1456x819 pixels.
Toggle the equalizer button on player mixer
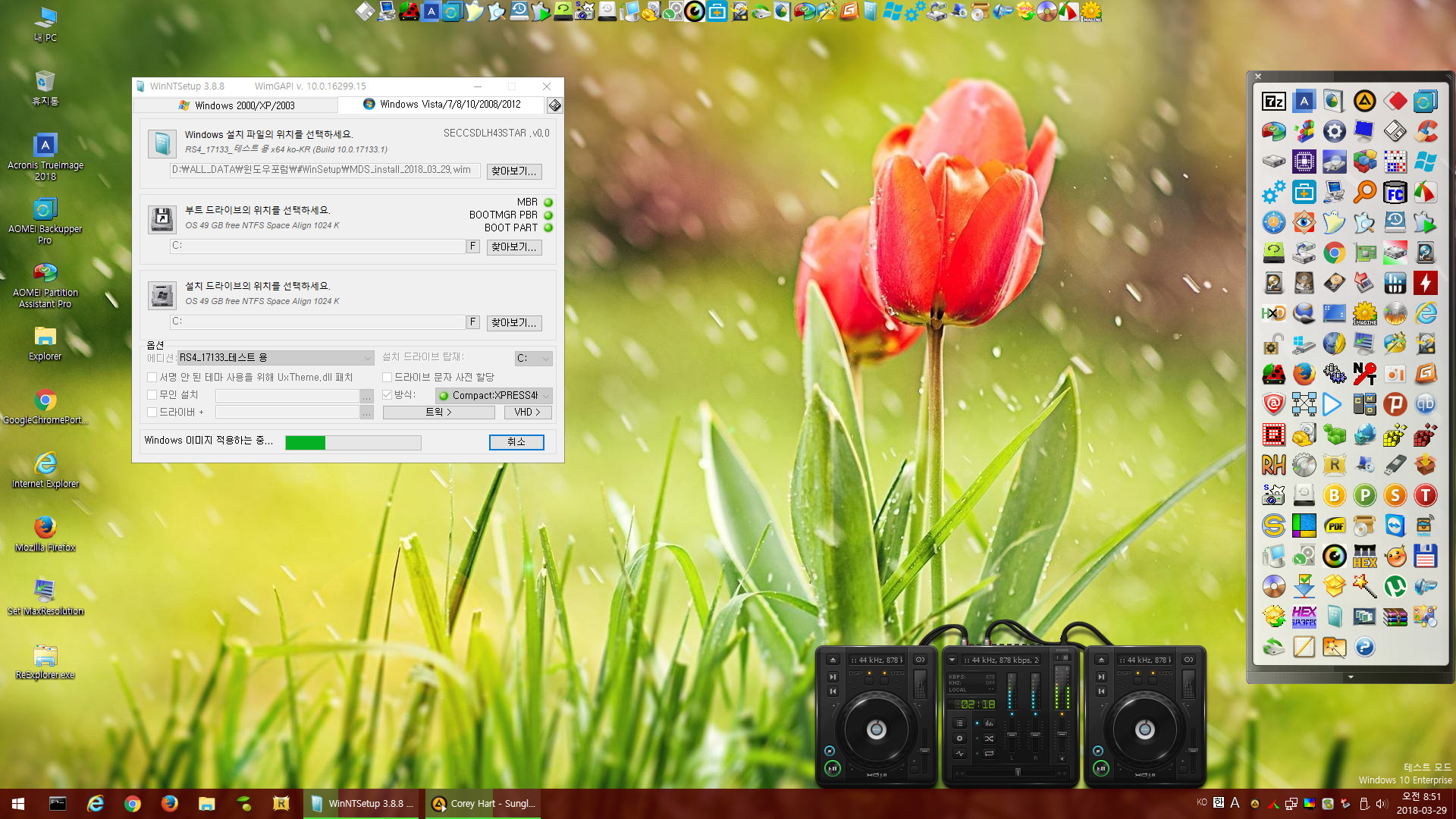tap(989, 723)
